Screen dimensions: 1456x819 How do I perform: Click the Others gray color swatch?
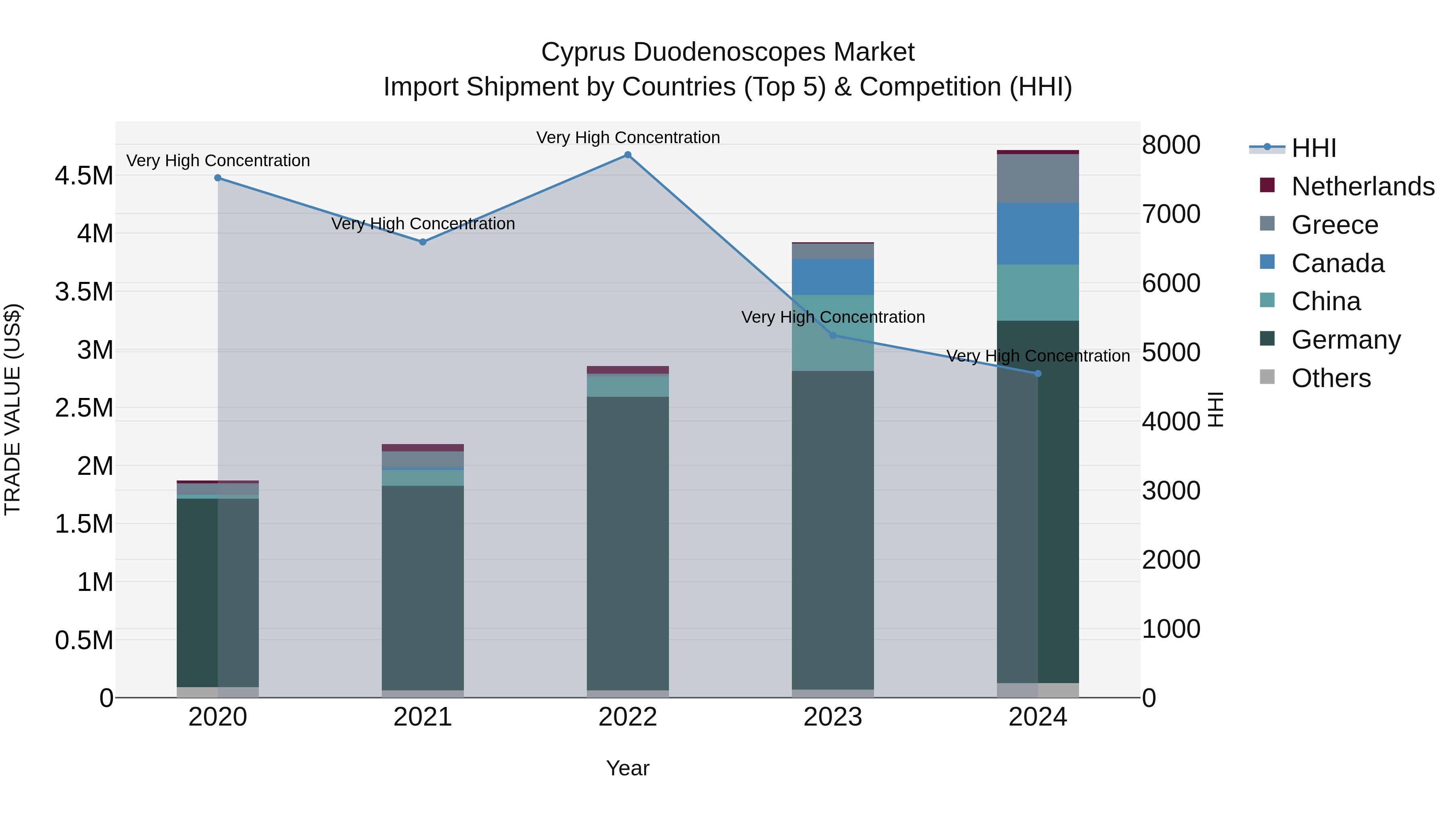click(x=1267, y=377)
